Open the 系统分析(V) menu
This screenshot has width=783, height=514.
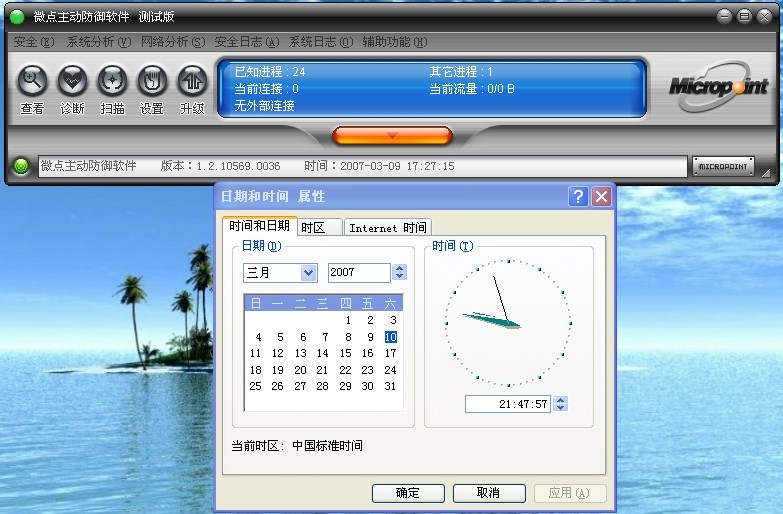click(x=98, y=42)
